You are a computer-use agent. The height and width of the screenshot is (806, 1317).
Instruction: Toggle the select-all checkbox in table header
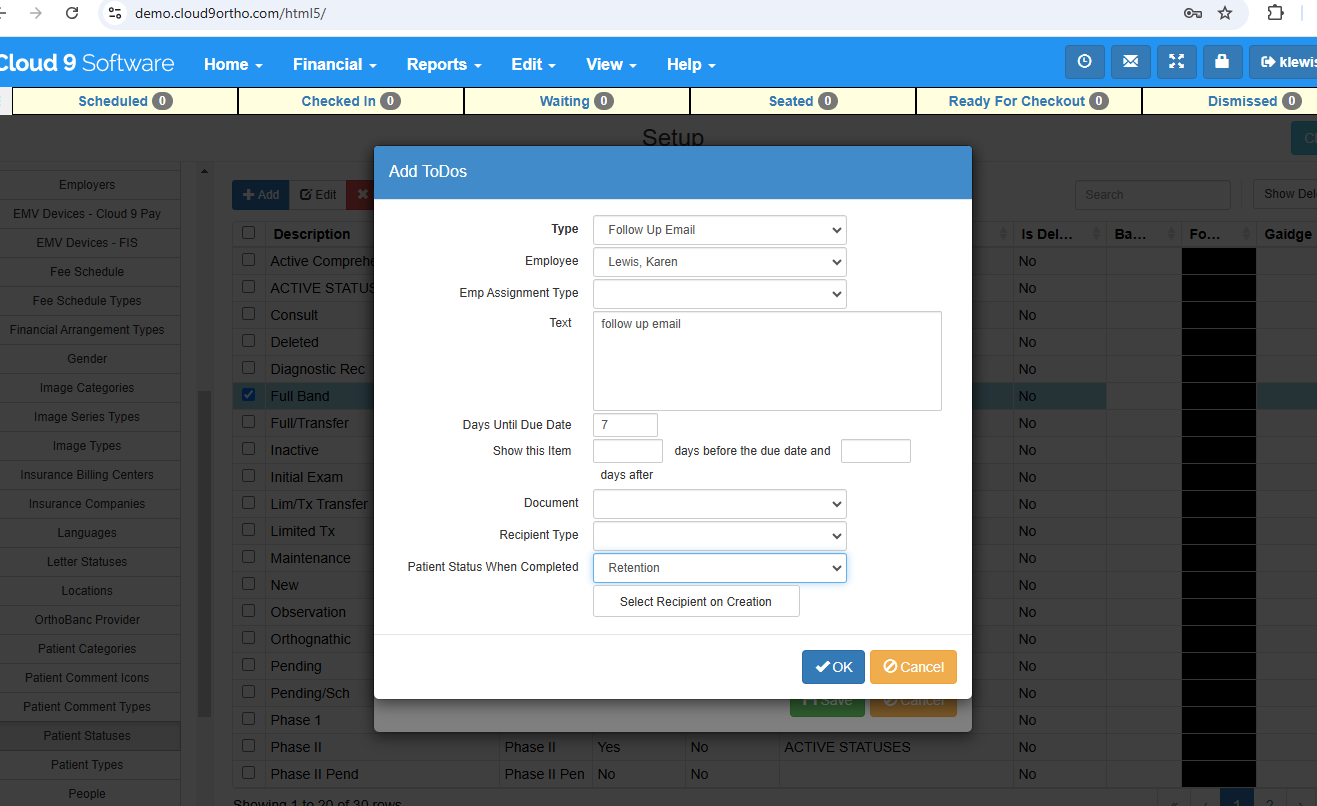pos(249,232)
